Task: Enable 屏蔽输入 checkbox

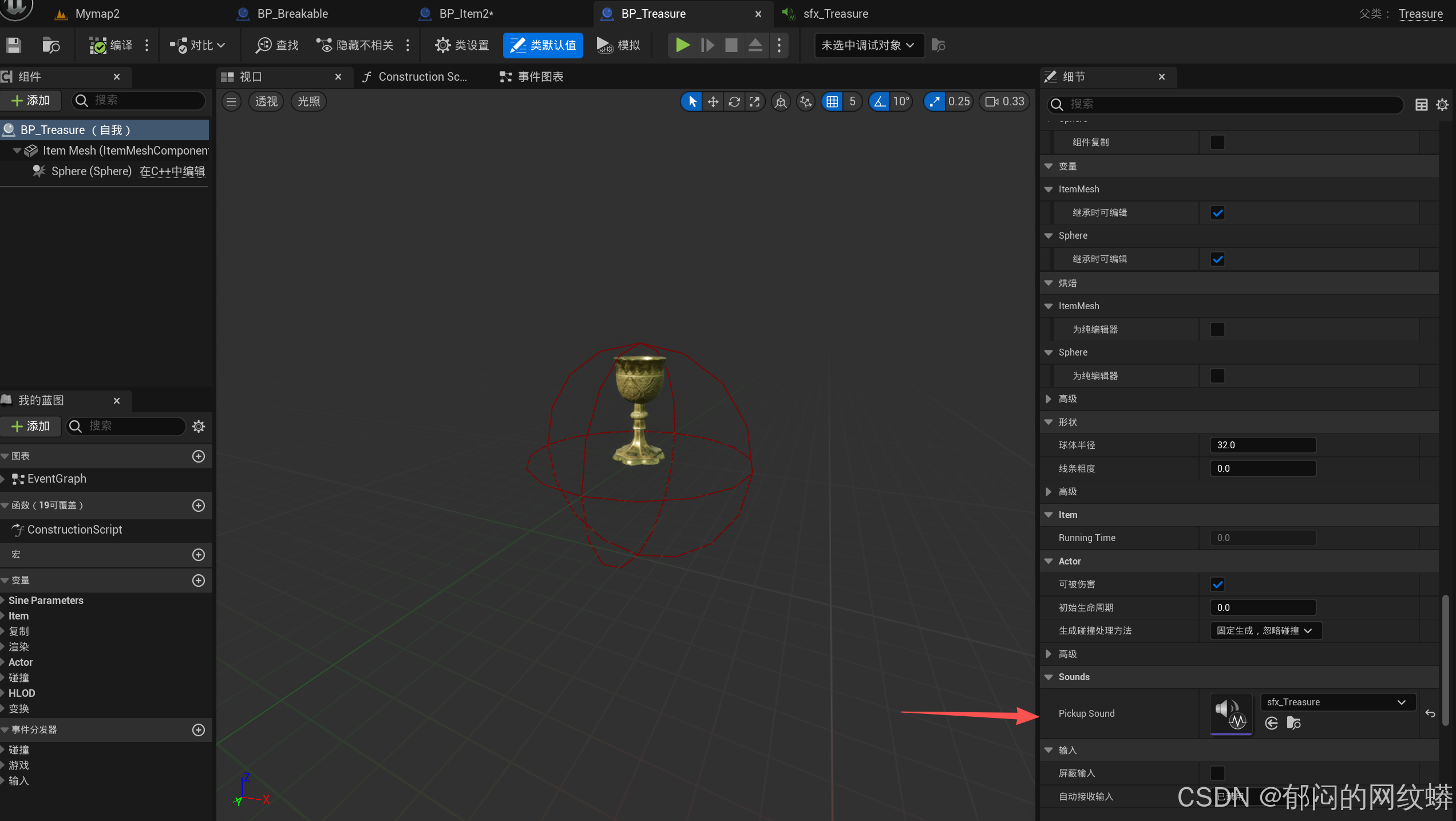Action: click(x=1217, y=773)
